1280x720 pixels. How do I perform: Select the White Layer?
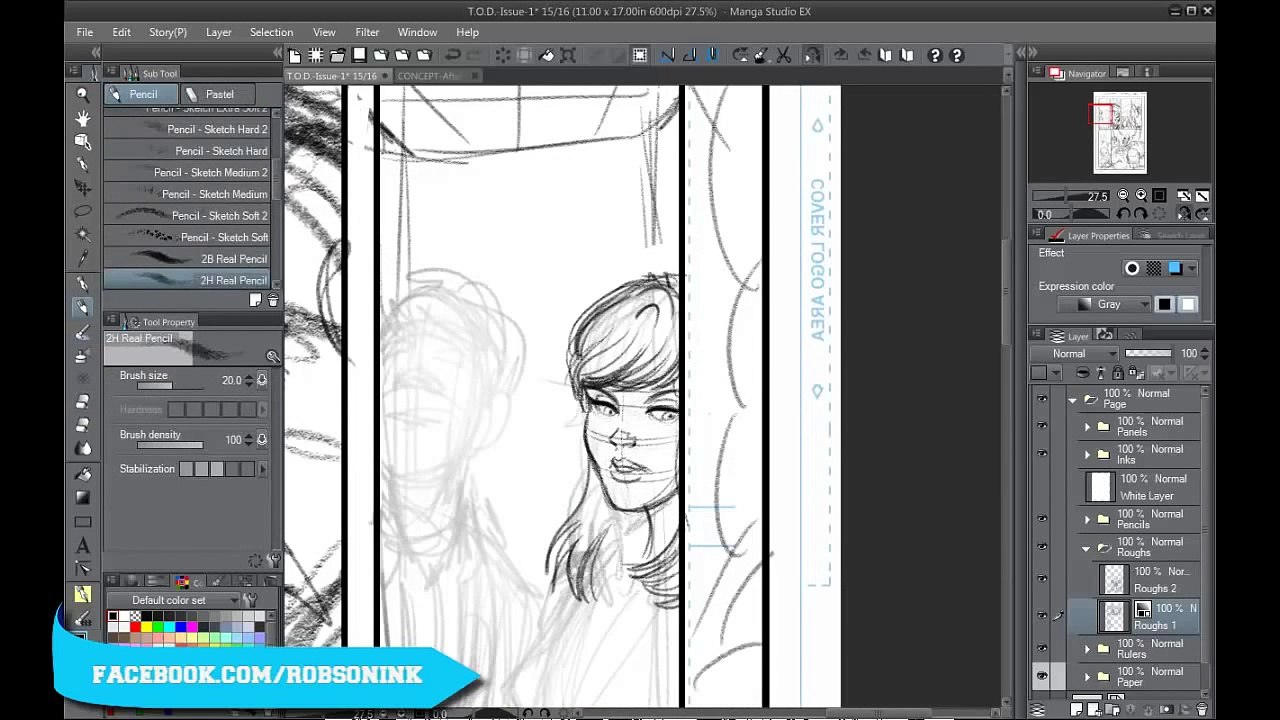tap(1140, 487)
